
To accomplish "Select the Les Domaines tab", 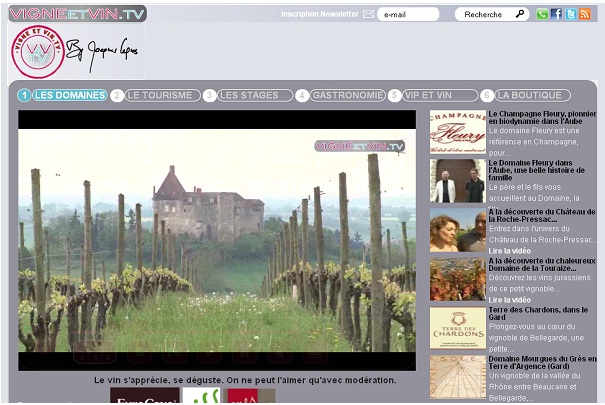I will tap(70, 95).
